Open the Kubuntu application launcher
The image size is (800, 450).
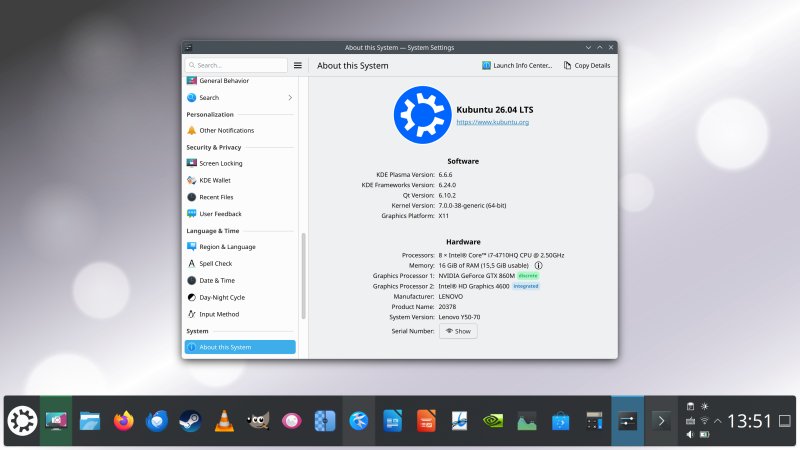pos(22,421)
